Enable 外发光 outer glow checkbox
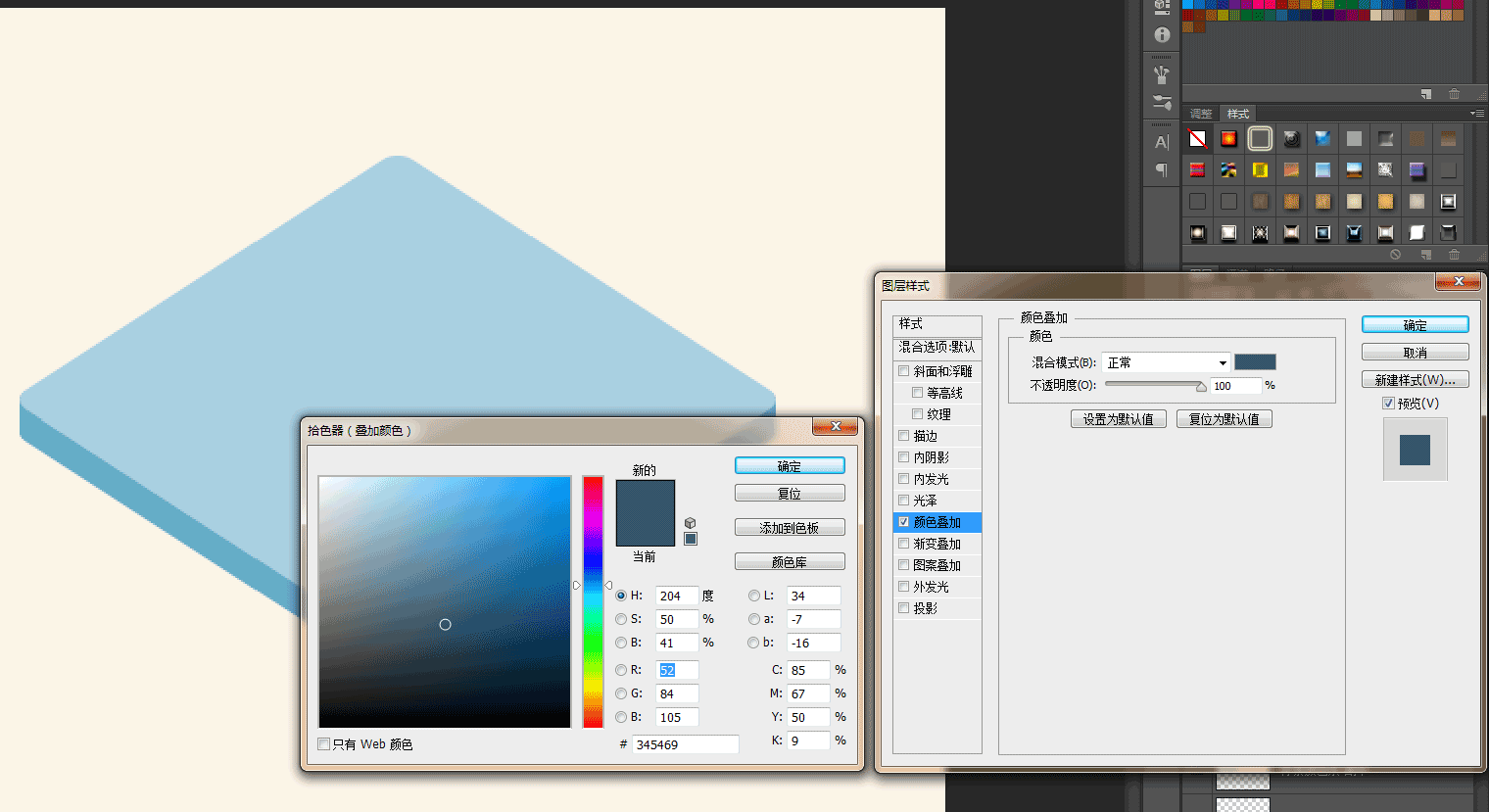The width and height of the screenshot is (1489, 812). pos(904,587)
